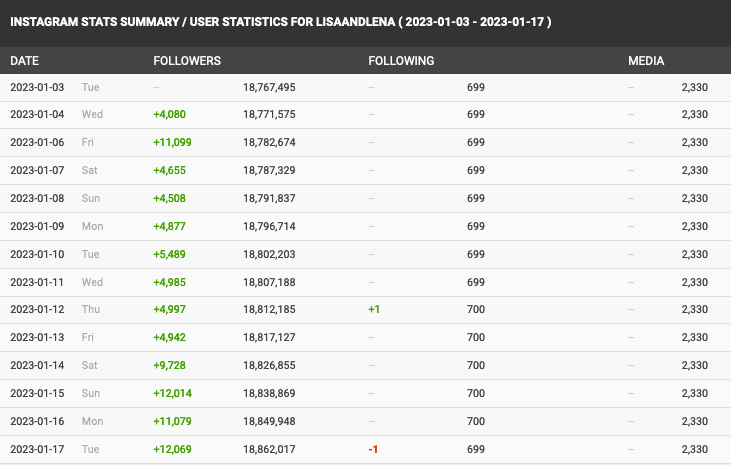Click weekday label Sat on 2023-01-14

click(x=90, y=365)
